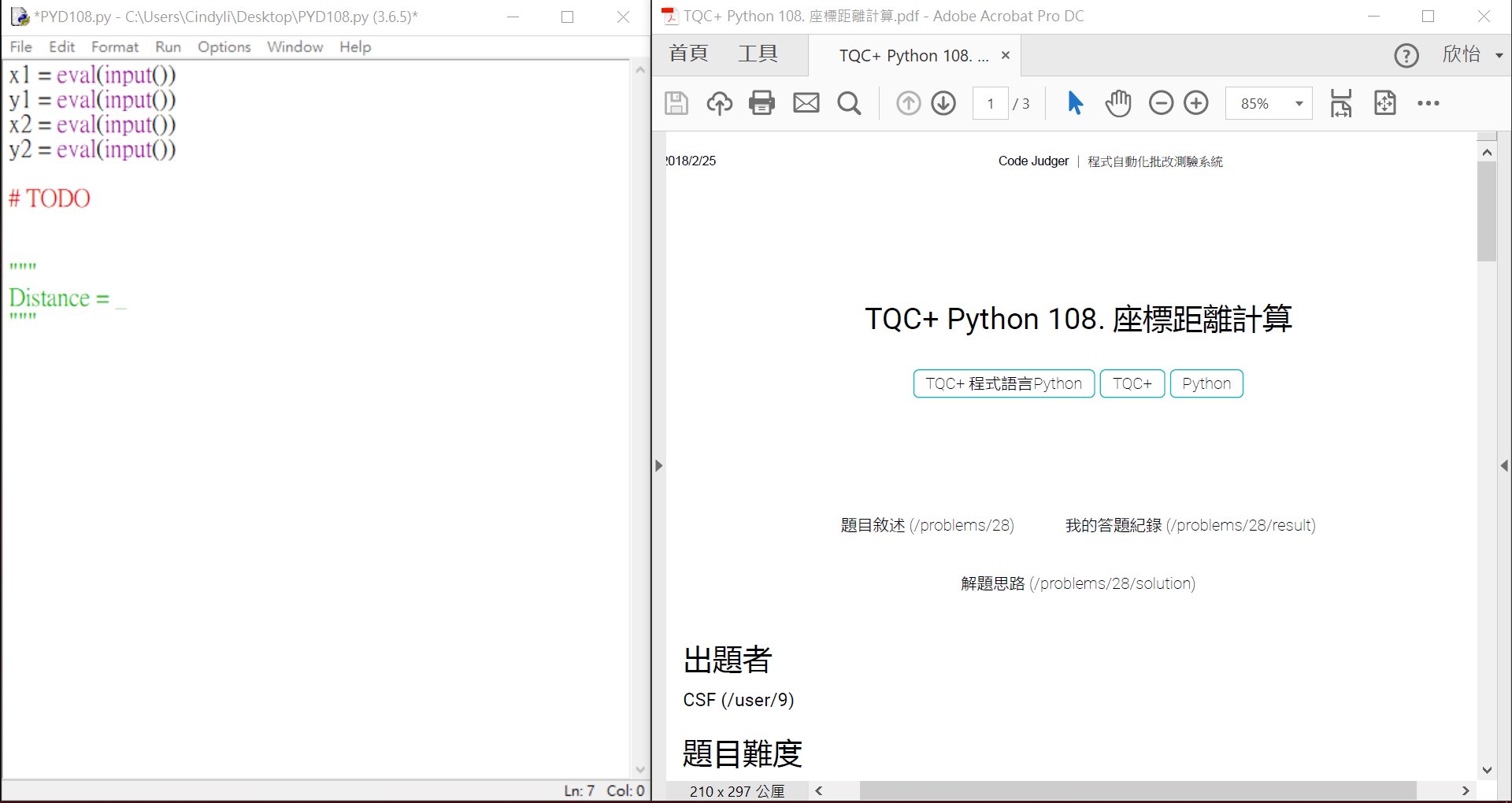Click the Python tag button
This screenshot has width=1512, height=803.
click(1206, 383)
